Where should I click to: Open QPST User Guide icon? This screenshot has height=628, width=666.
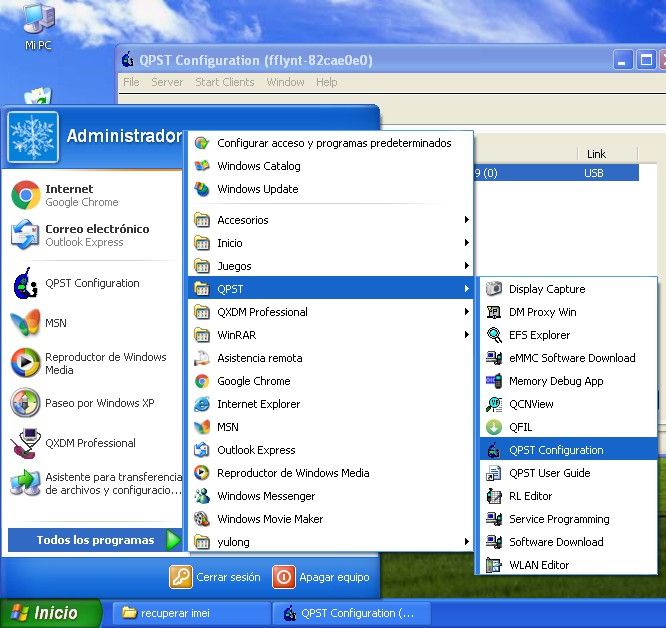(x=494, y=473)
